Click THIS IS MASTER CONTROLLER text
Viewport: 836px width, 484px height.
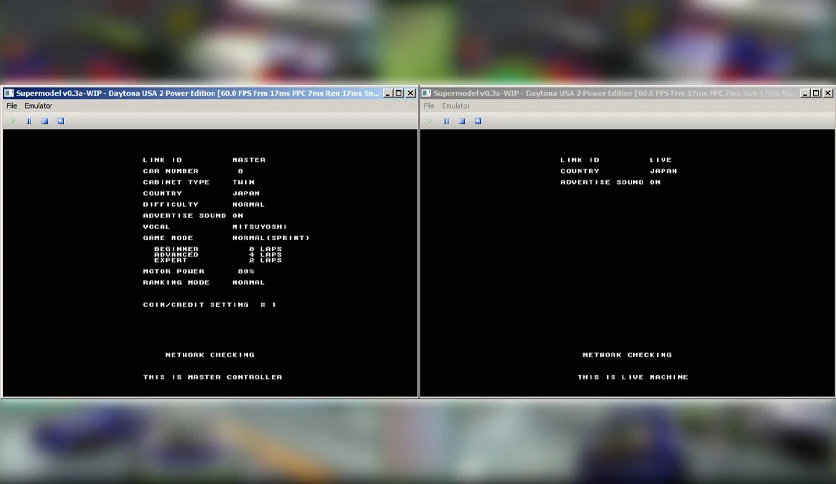213,377
